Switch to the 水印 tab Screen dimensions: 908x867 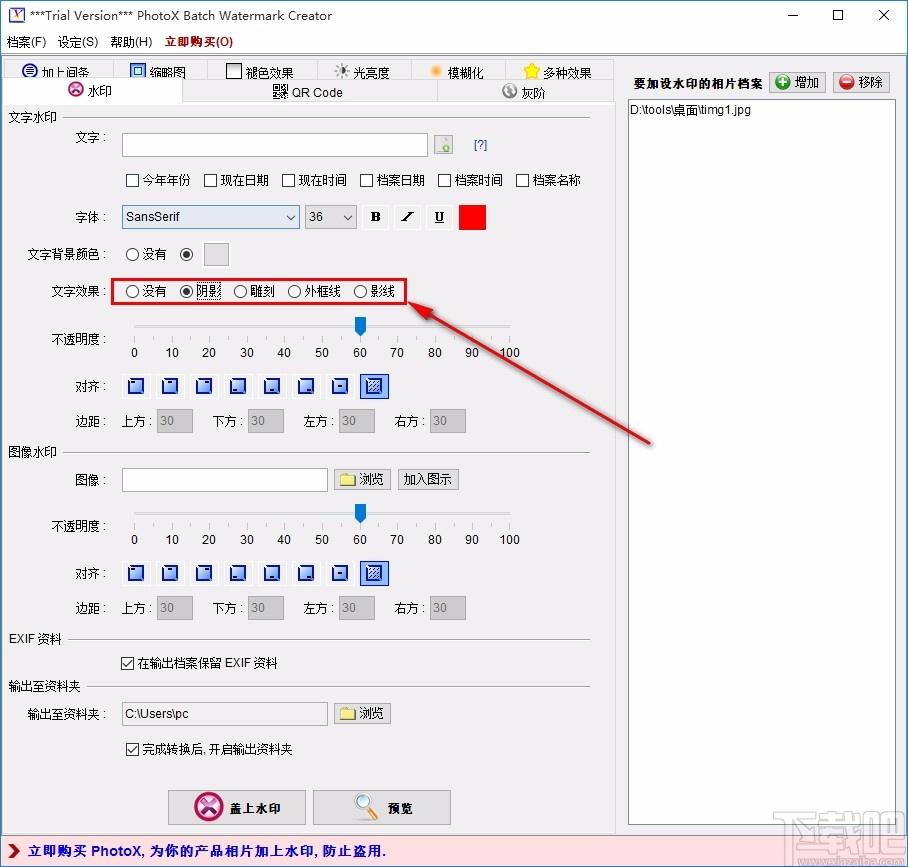tap(91, 91)
